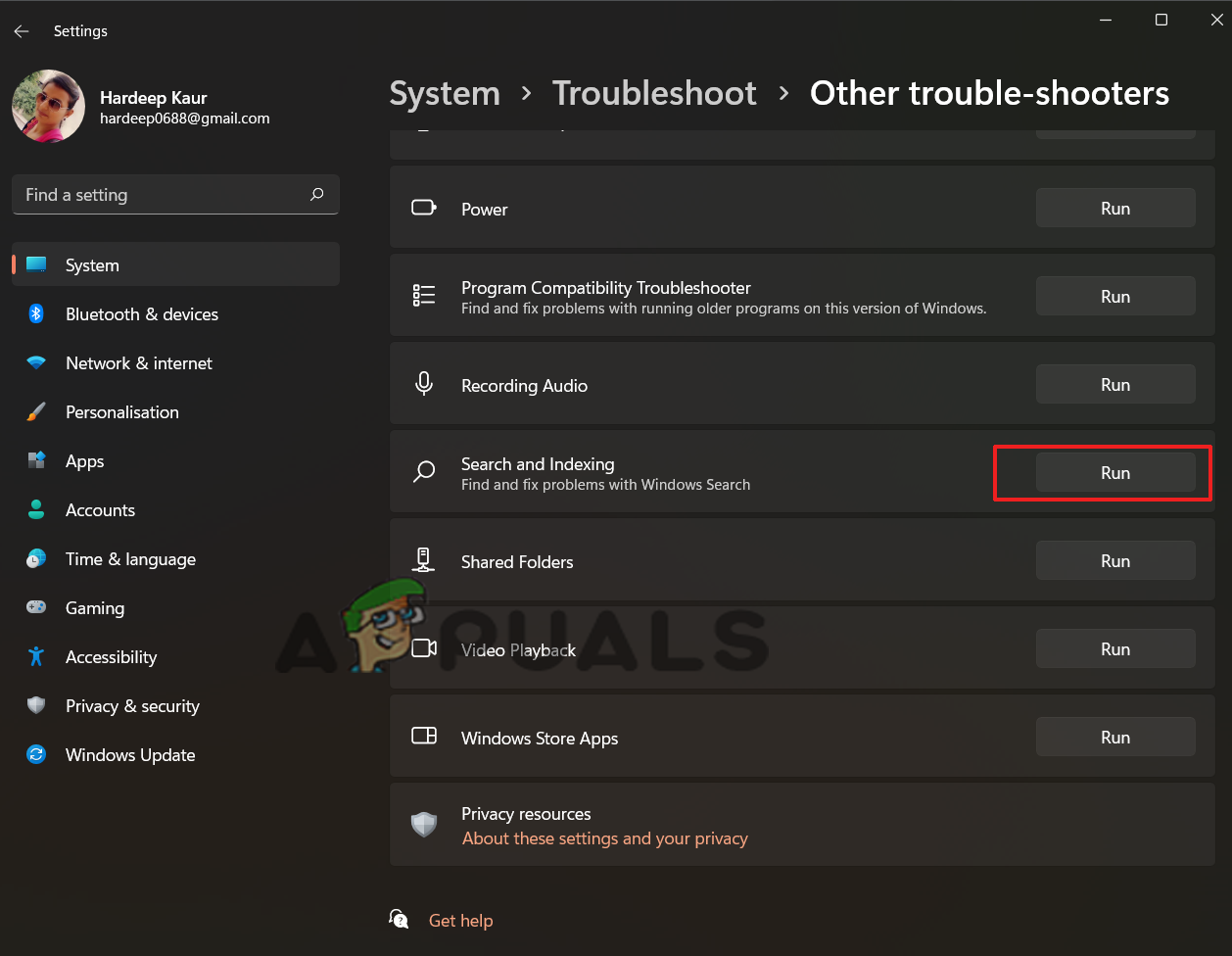Run the Search and Indexing troubleshooter
Image resolution: width=1232 pixels, height=956 pixels.
[x=1115, y=473]
